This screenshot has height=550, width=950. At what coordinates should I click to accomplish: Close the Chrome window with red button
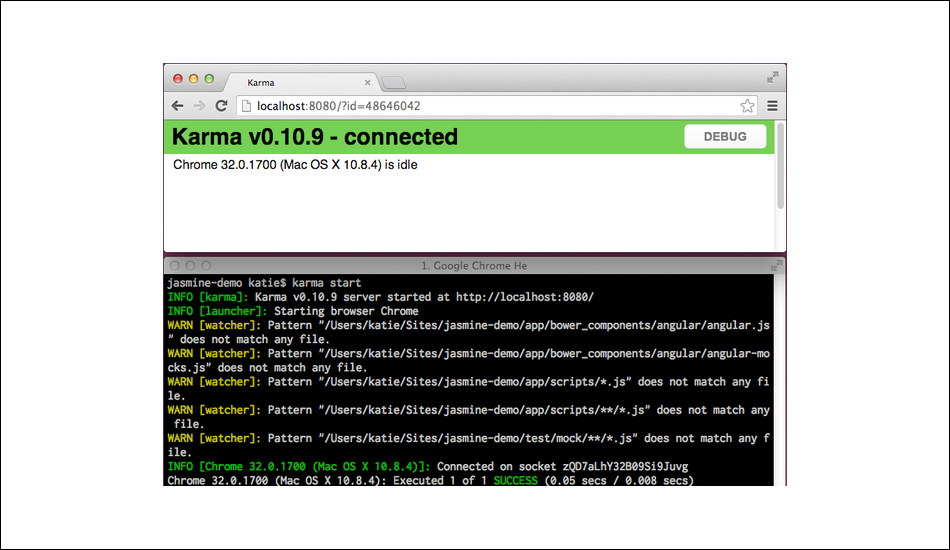click(178, 79)
